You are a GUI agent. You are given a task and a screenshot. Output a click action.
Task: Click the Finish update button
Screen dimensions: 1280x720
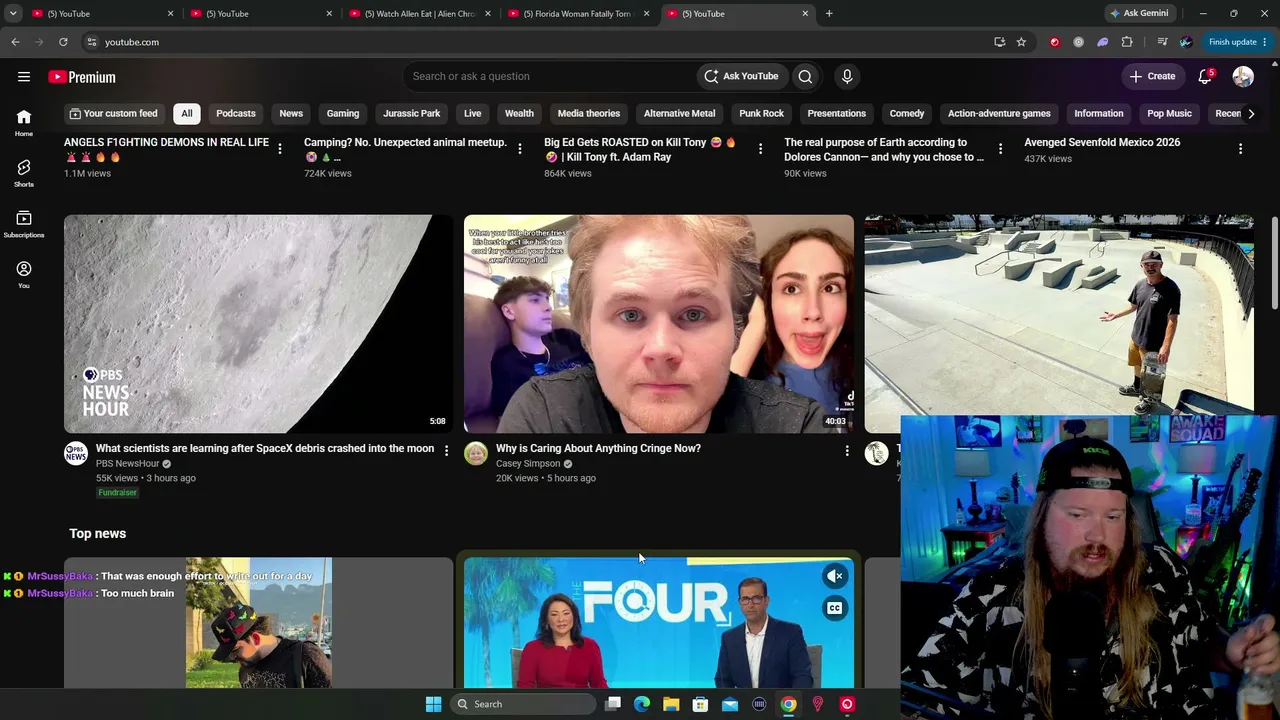pyautogui.click(x=1237, y=42)
